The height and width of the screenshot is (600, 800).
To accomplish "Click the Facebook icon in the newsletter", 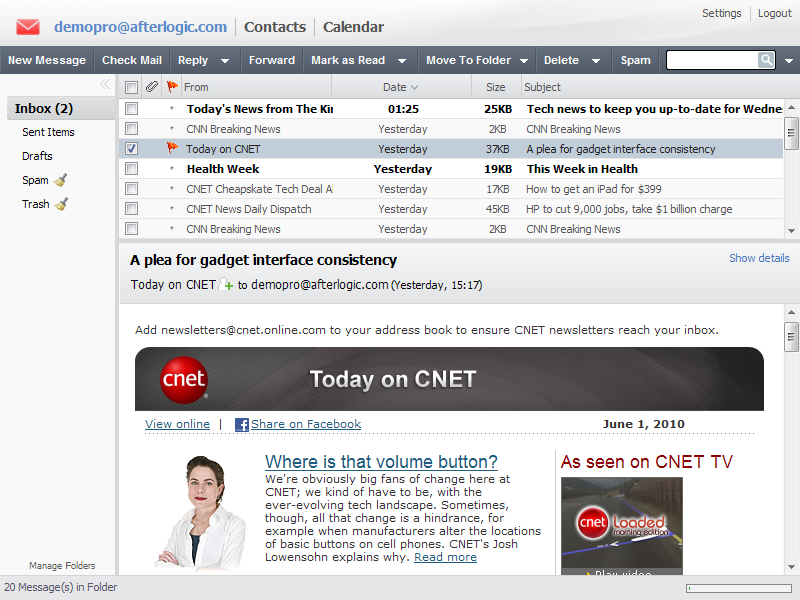I will pos(241,424).
